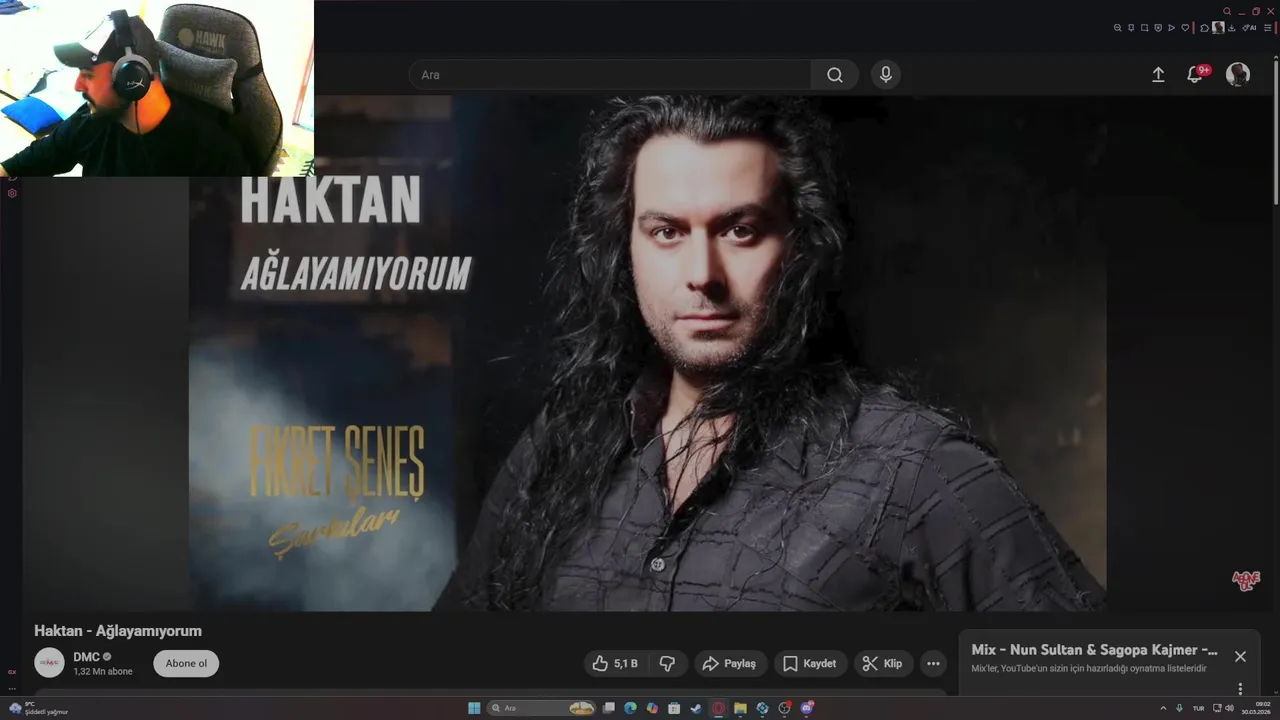
Task: Focus the YouTube Ara search field
Action: click(x=610, y=75)
